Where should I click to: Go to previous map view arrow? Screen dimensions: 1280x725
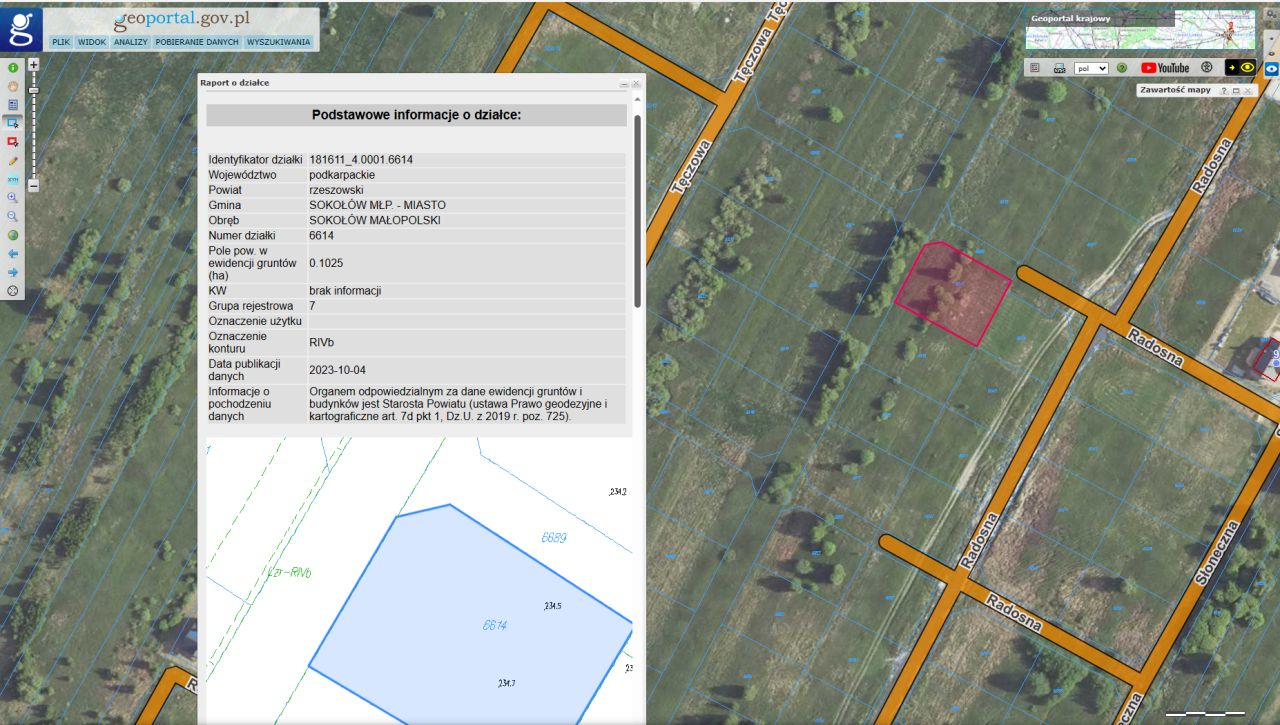(13, 253)
